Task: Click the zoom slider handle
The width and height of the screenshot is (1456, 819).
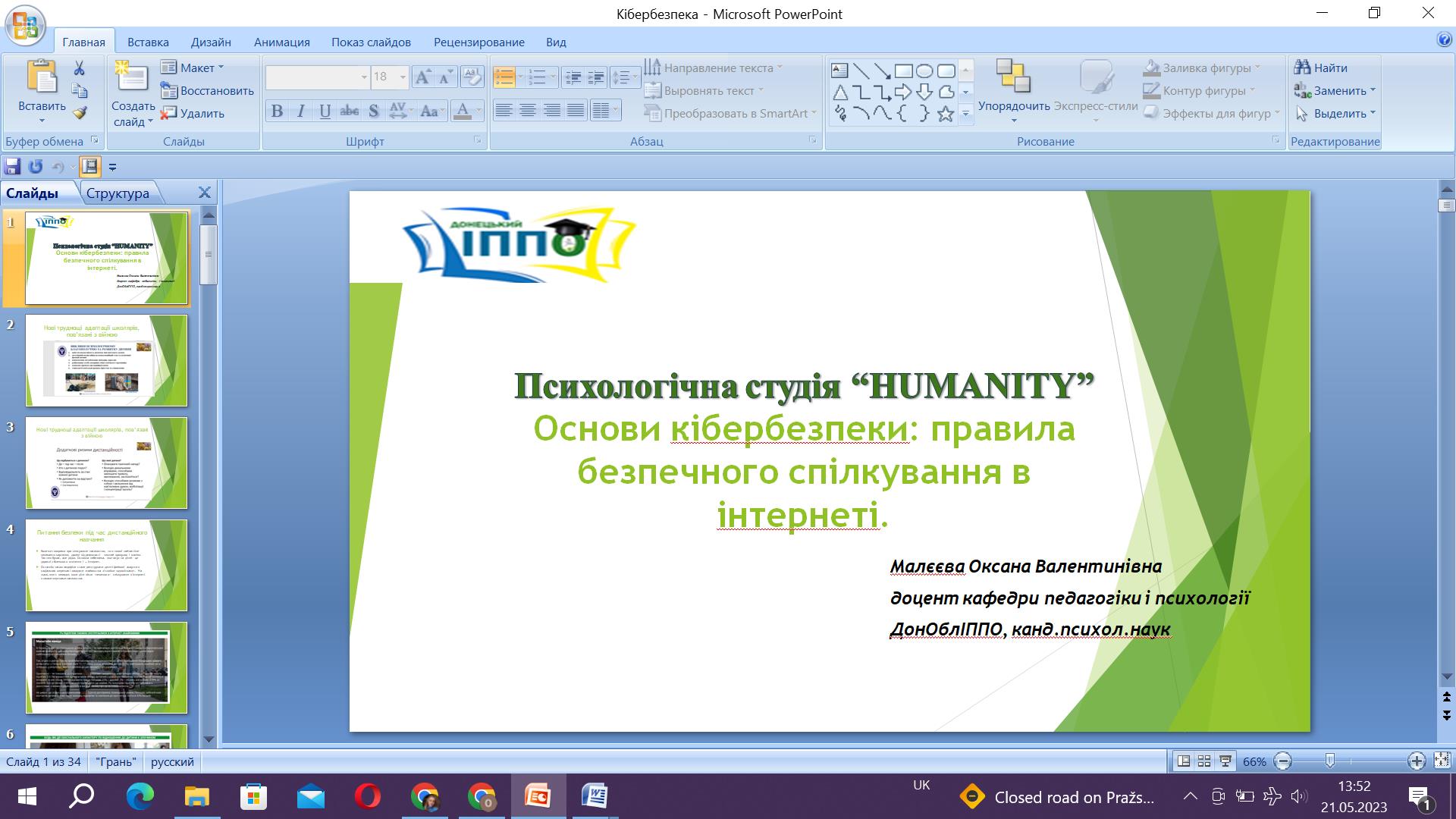Action: pos(1329,761)
